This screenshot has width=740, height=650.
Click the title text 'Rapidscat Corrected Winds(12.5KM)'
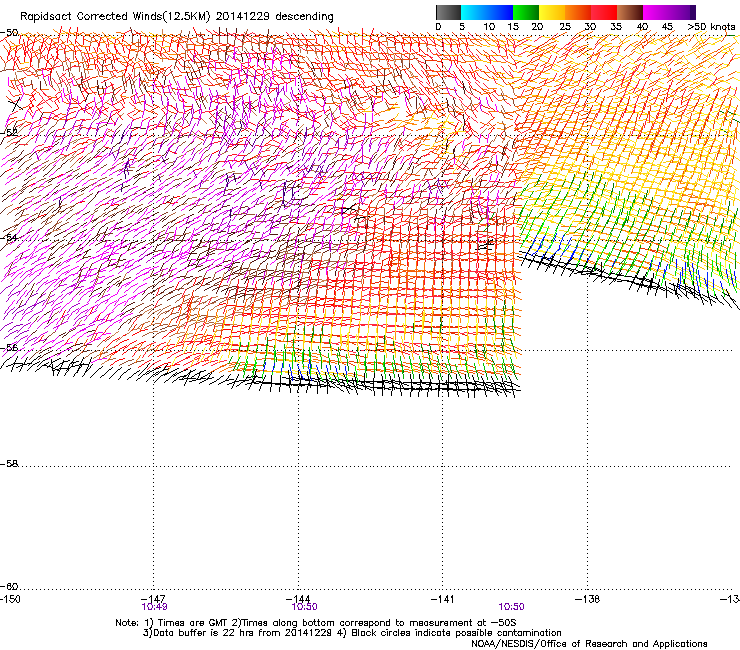point(115,17)
